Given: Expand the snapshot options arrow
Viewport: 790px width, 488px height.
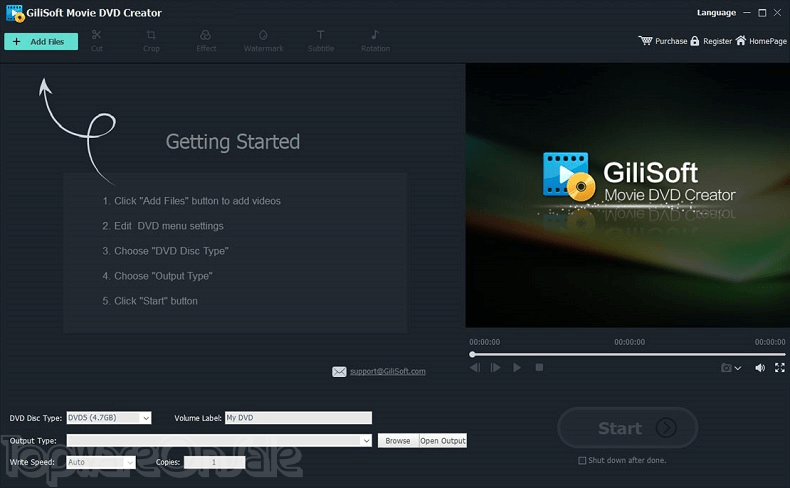Looking at the screenshot, I should [738, 368].
